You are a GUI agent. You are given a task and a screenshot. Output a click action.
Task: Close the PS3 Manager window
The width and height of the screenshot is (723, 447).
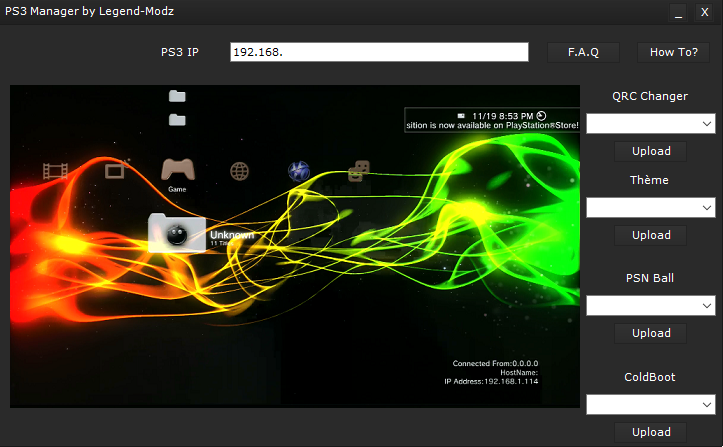point(704,12)
